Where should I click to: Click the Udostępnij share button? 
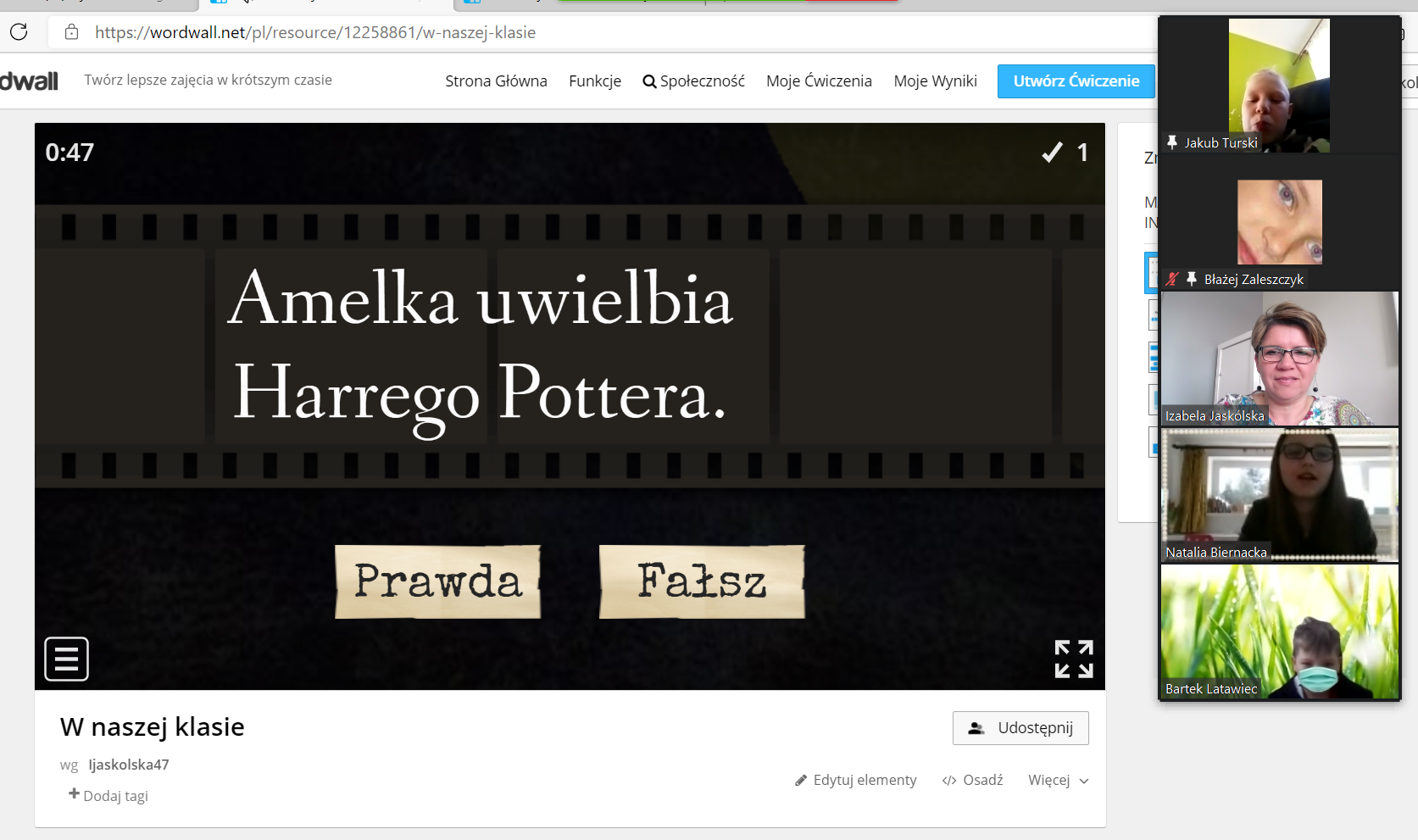tap(1020, 728)
